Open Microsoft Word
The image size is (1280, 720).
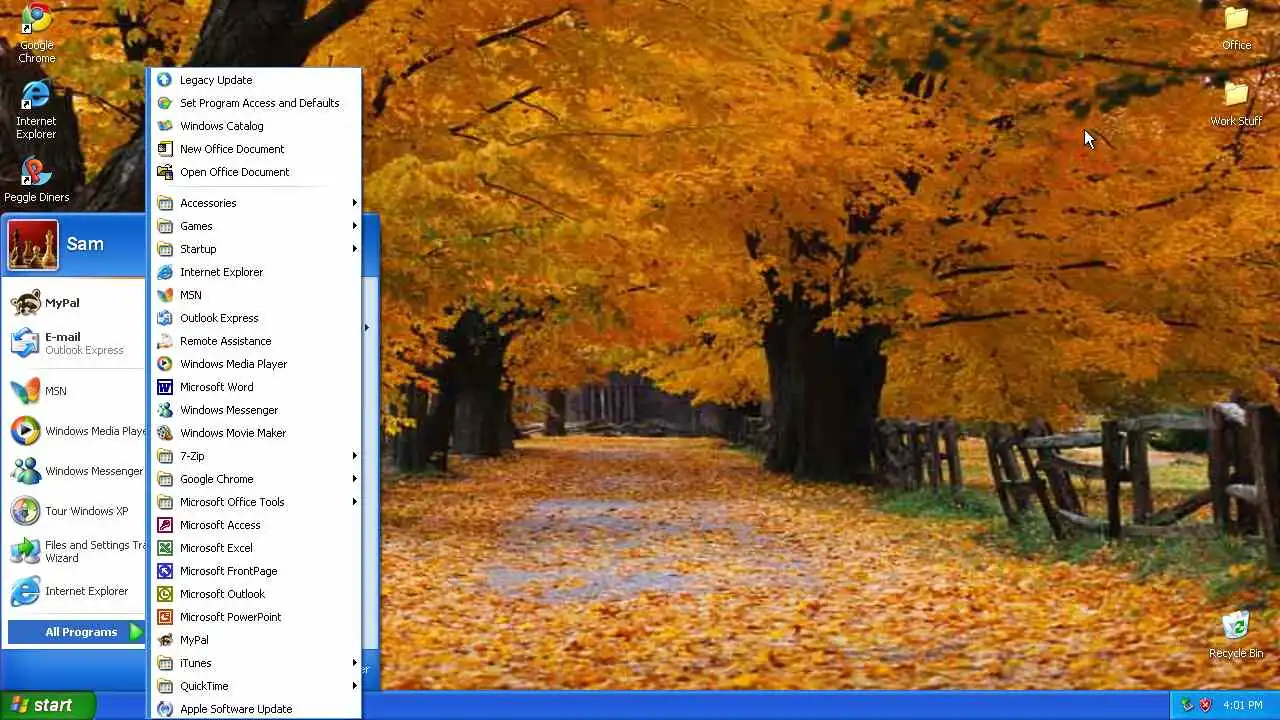tap(255, 387)
